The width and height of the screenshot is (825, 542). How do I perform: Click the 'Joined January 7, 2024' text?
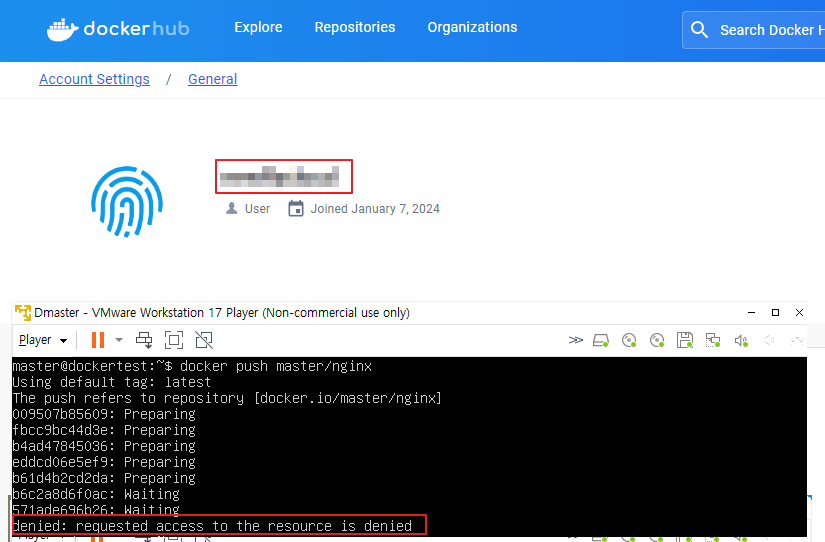[x=375, y=209]
